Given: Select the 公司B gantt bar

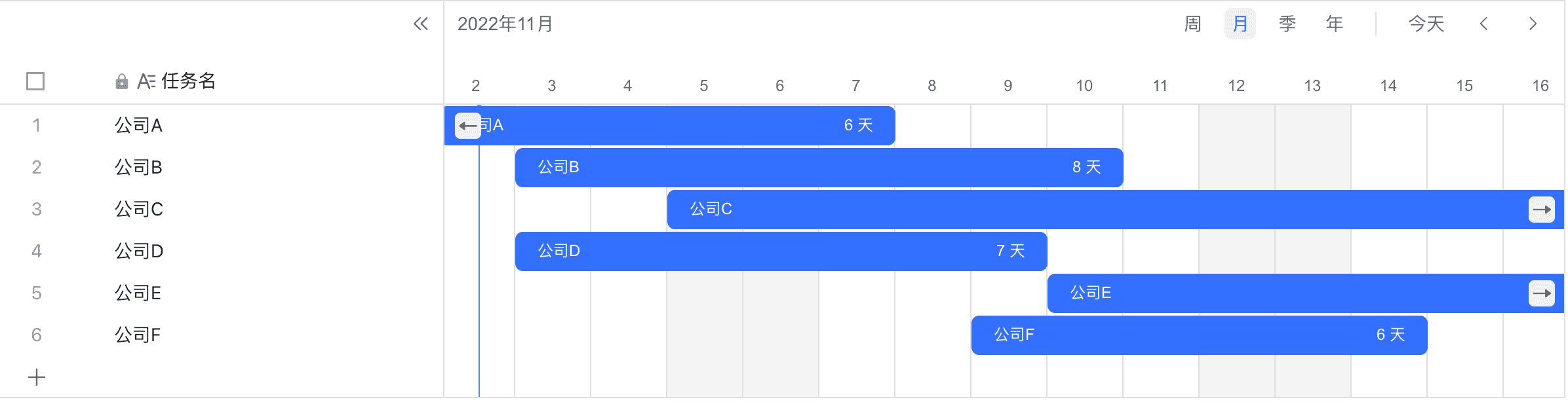Looking at the screenshot, I should 819,168.
